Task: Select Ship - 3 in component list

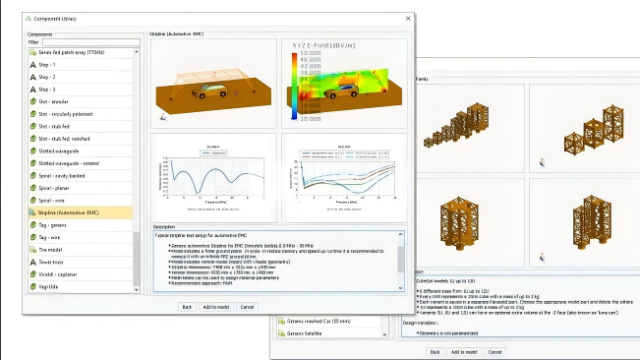Action: (80, 89)
